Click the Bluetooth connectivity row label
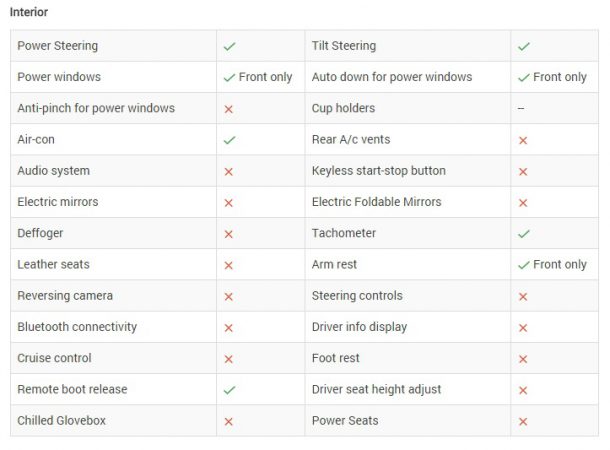 [x=77, y=327]
